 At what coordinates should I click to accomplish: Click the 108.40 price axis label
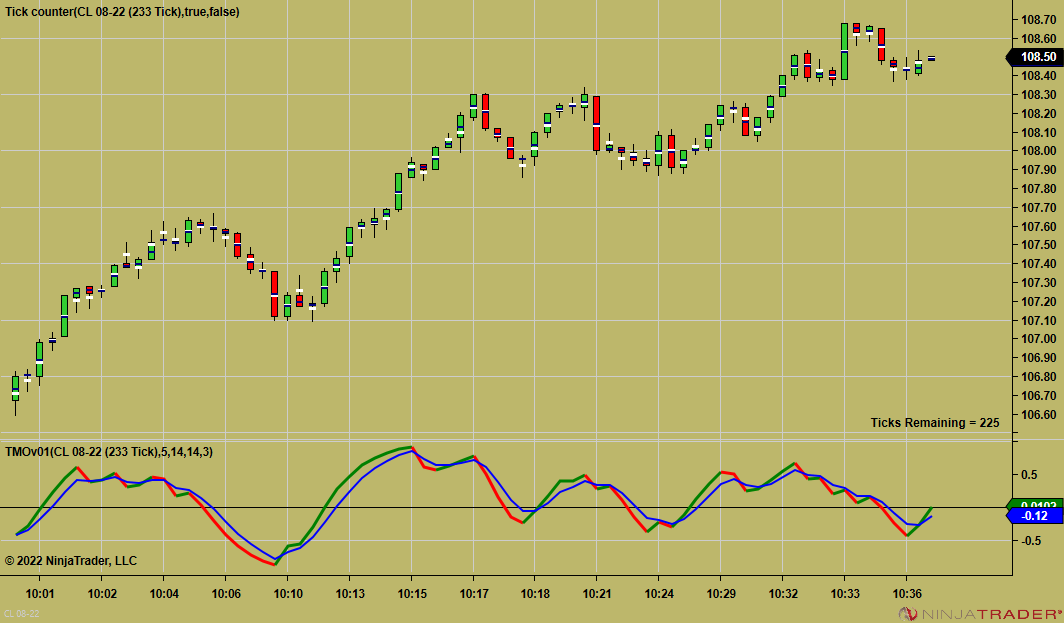click(x=1038, y=76)
